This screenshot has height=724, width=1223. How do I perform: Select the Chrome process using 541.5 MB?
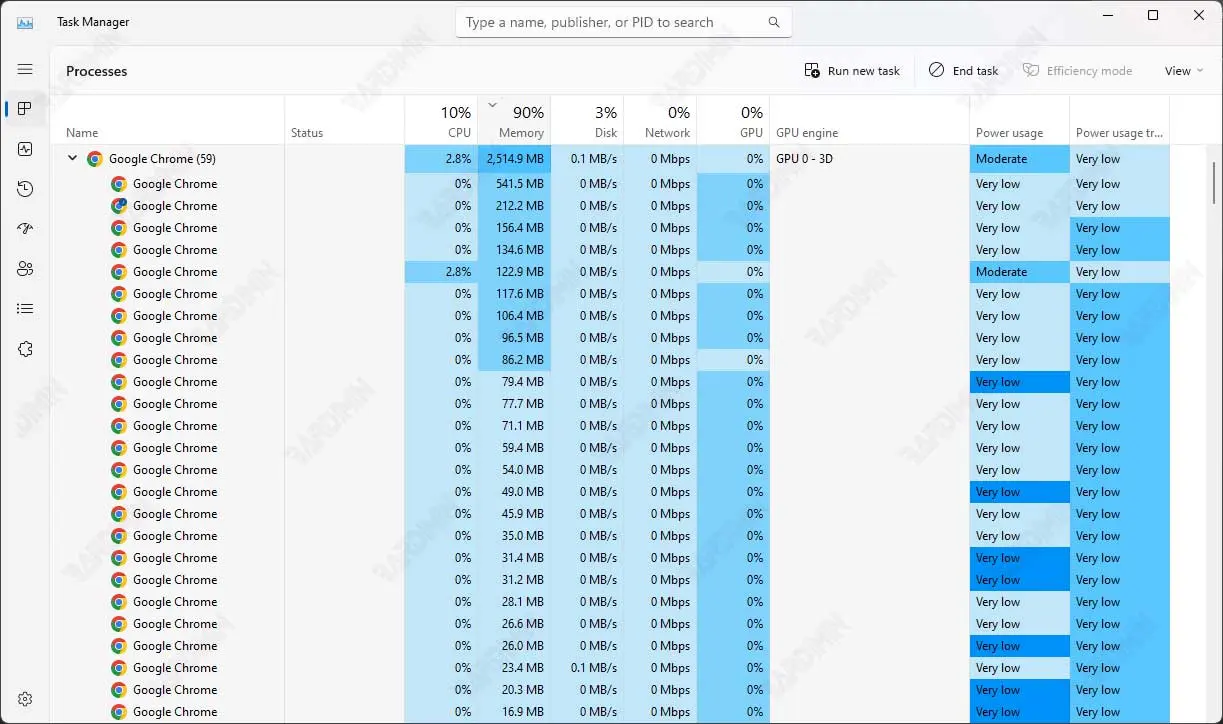click(x=175, y=184)
